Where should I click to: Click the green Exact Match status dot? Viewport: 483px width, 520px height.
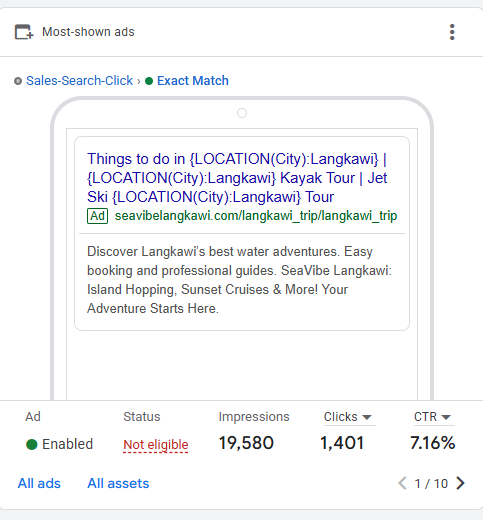(149, 81)
